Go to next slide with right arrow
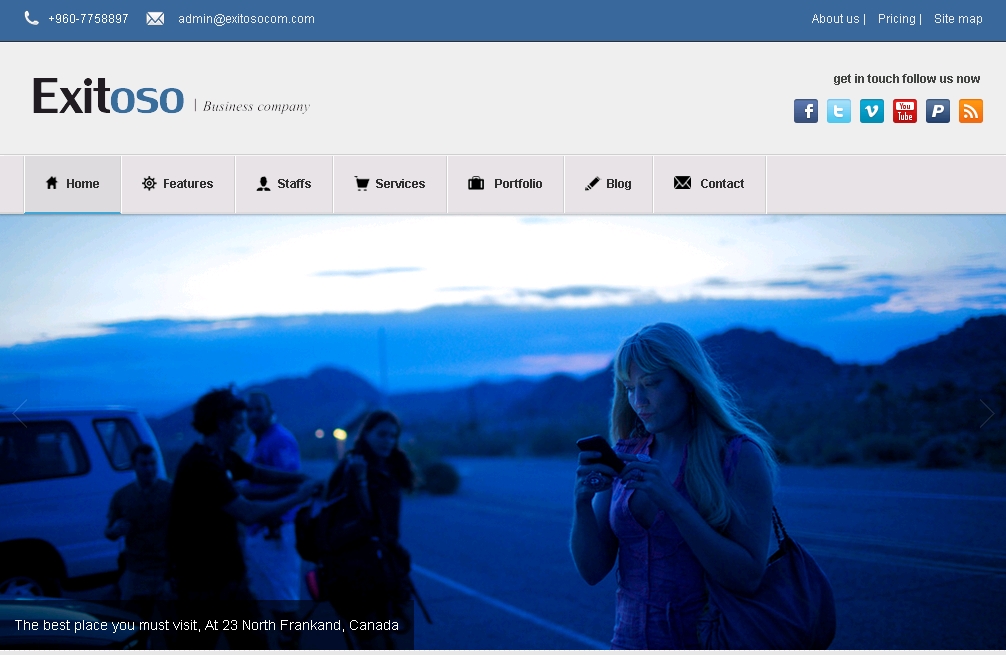This screenshot has width=1006, height=655. click(987, 413)
